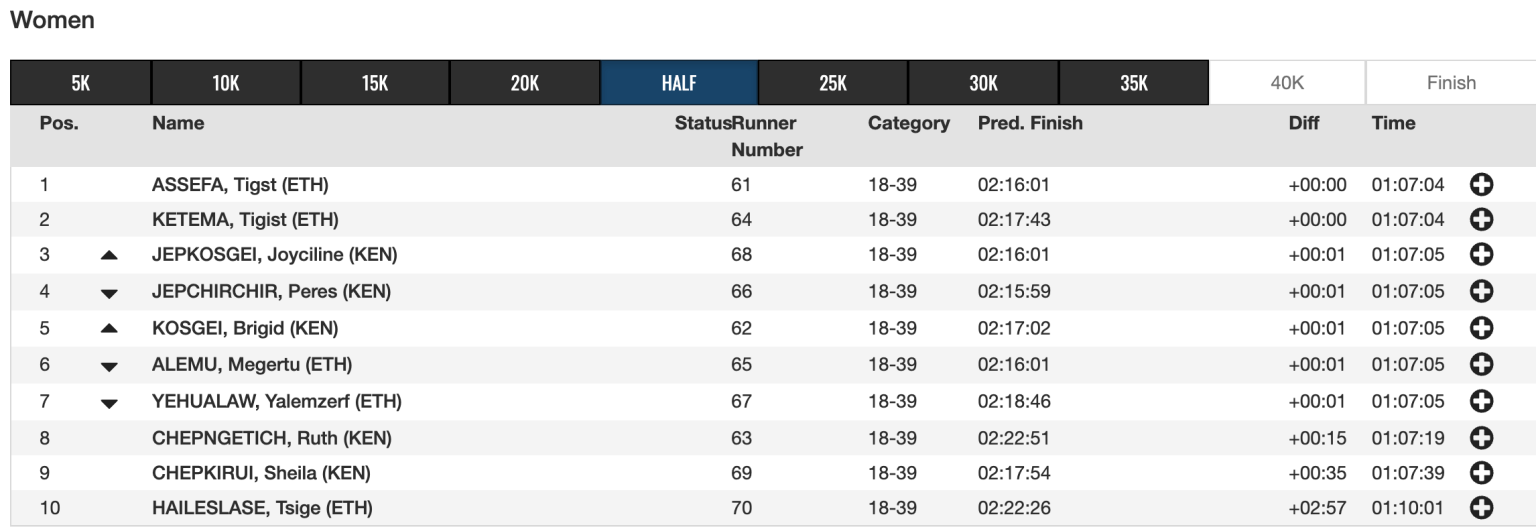Expand details for ASSEFA, Tigst row
Image resolution: width=1536 pixels, height=527 pixels.
click(1481, 185)
